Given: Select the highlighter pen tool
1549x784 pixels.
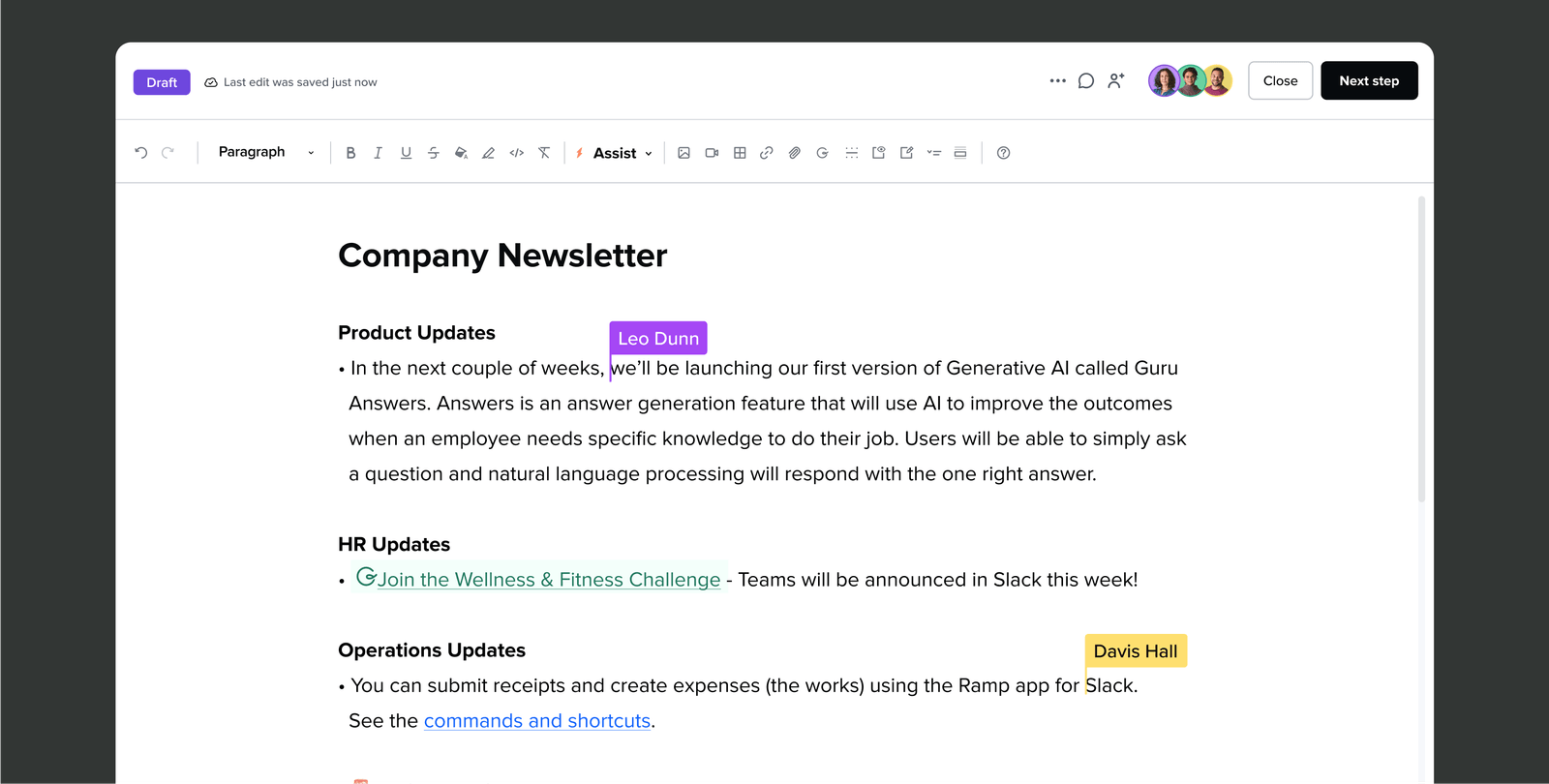Looking at the screenshot, I should point(489,153).
